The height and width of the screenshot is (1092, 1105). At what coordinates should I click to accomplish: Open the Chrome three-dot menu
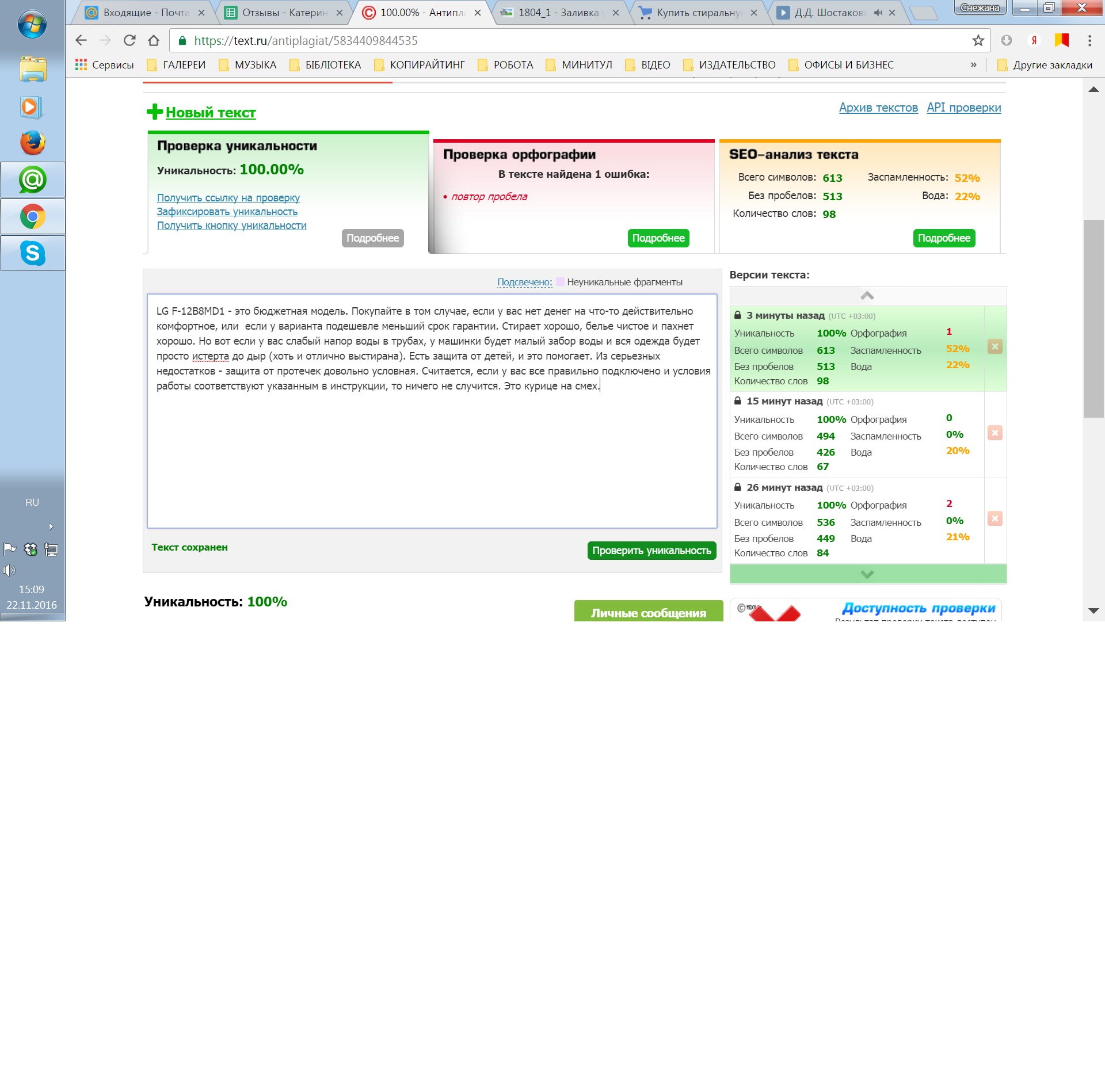pos(1089,40)
